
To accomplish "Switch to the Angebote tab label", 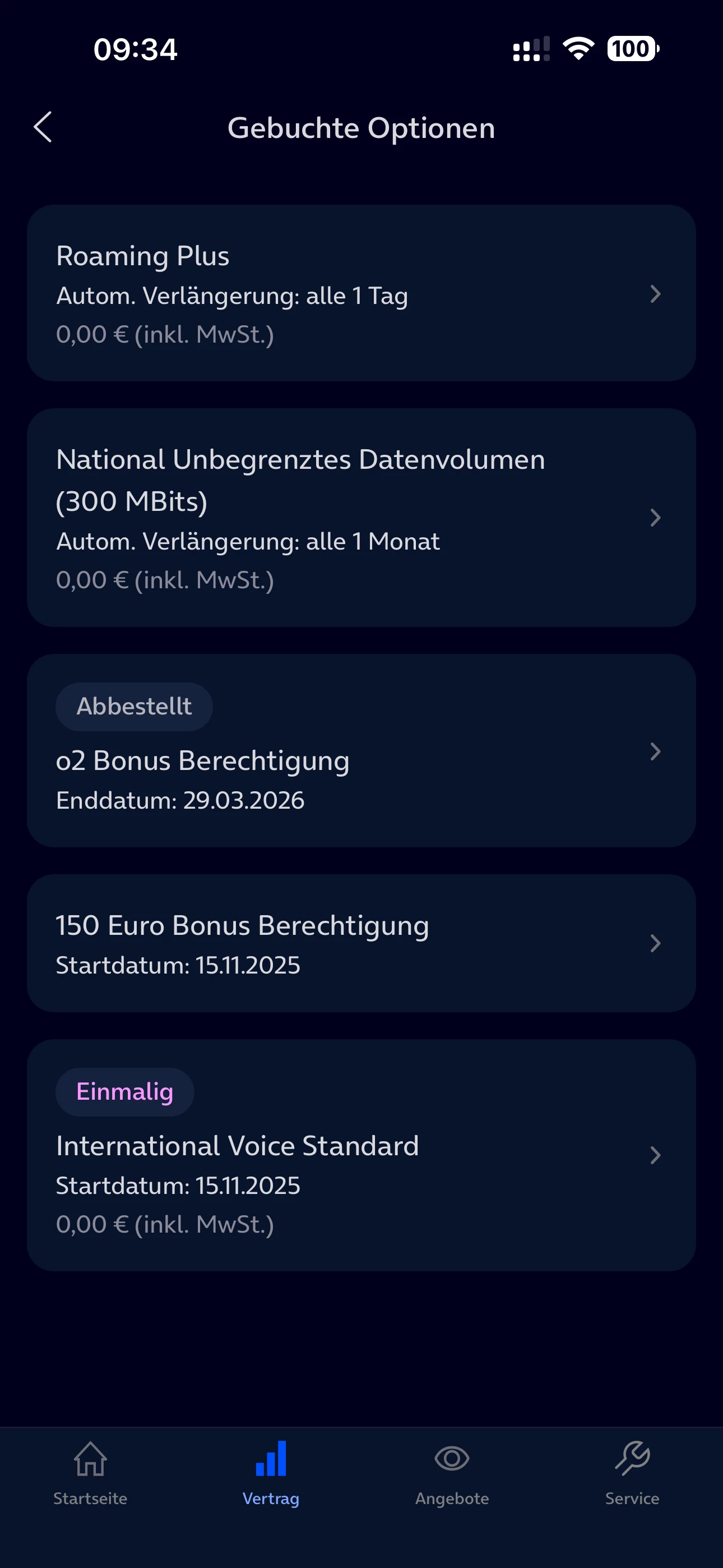I will pyautogui.click(x=452, y=1498).
